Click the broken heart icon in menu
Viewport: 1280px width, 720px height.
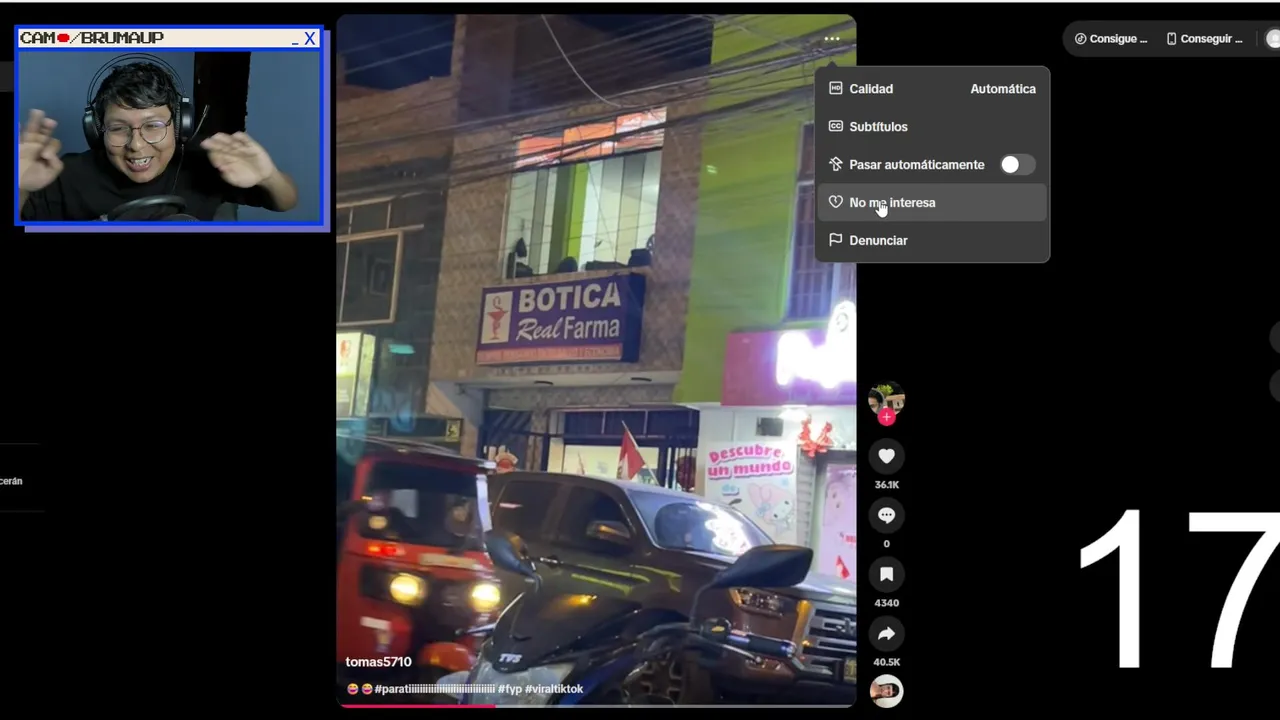pyautogui.click(x=836, y=203)
